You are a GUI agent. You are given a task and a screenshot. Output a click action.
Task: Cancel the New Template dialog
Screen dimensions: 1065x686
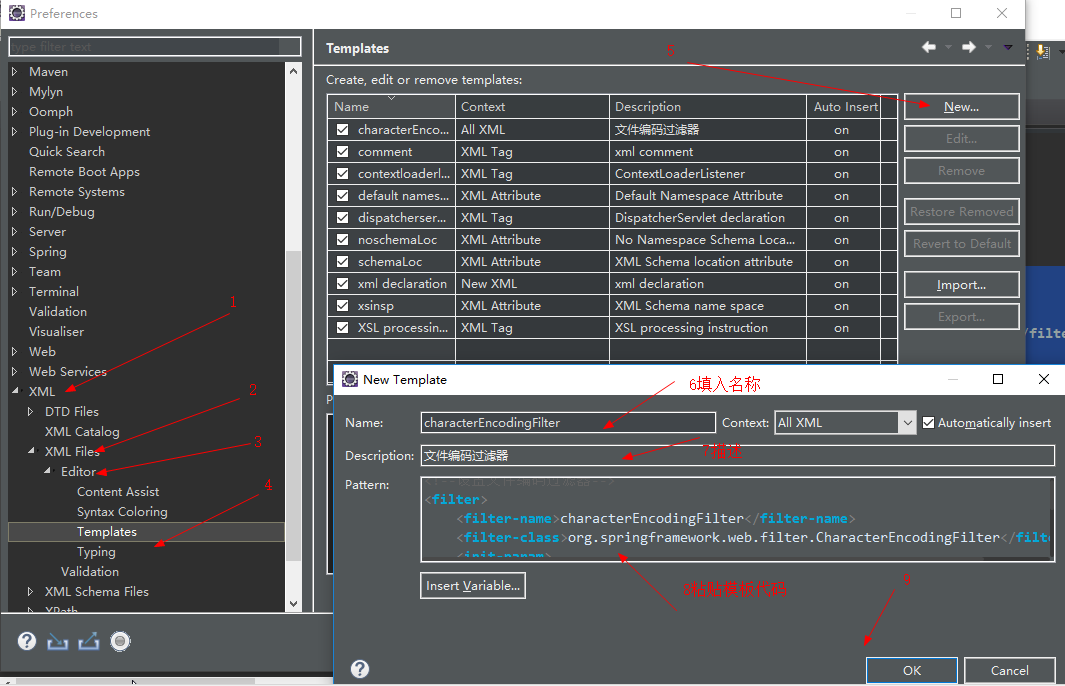pyautogui.click(x=1009, y=670)
